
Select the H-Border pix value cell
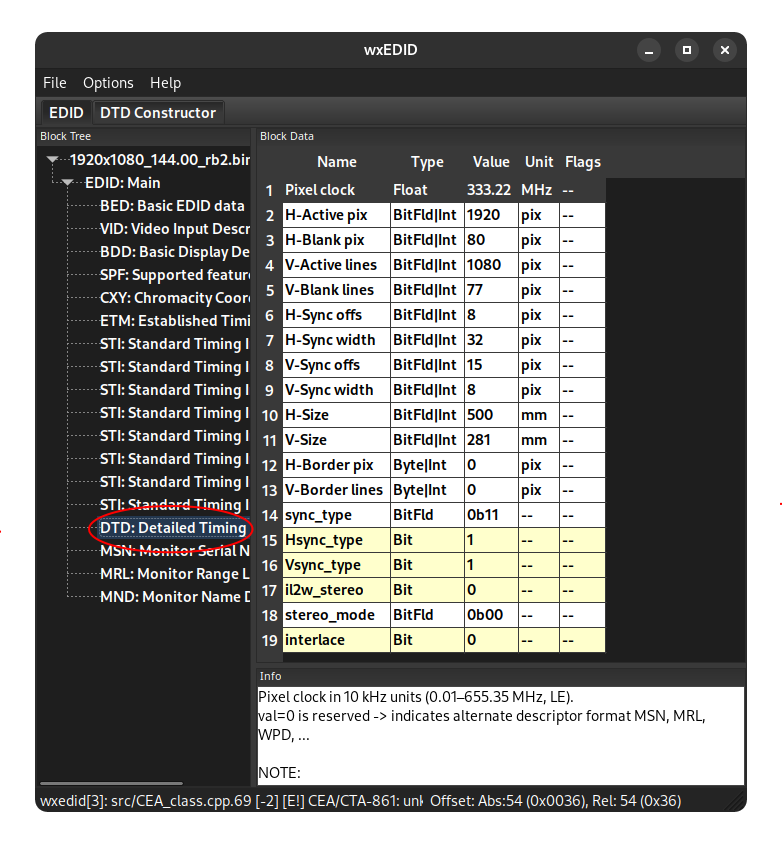click(491, 465)
